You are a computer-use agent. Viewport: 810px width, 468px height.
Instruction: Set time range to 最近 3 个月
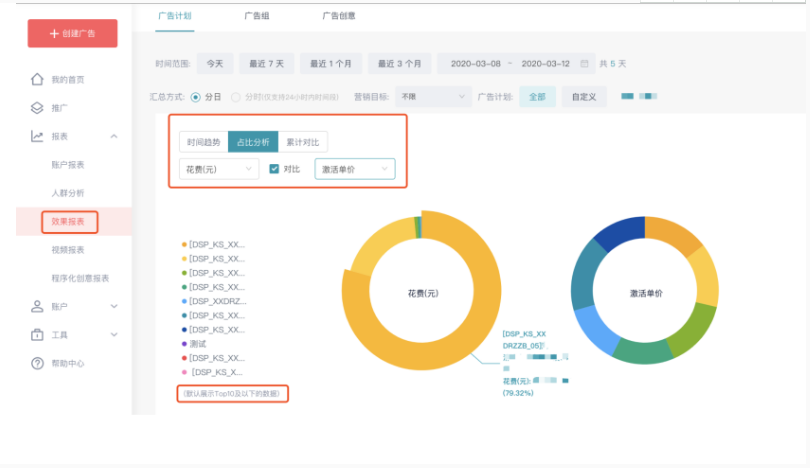(x=399, y=64)
